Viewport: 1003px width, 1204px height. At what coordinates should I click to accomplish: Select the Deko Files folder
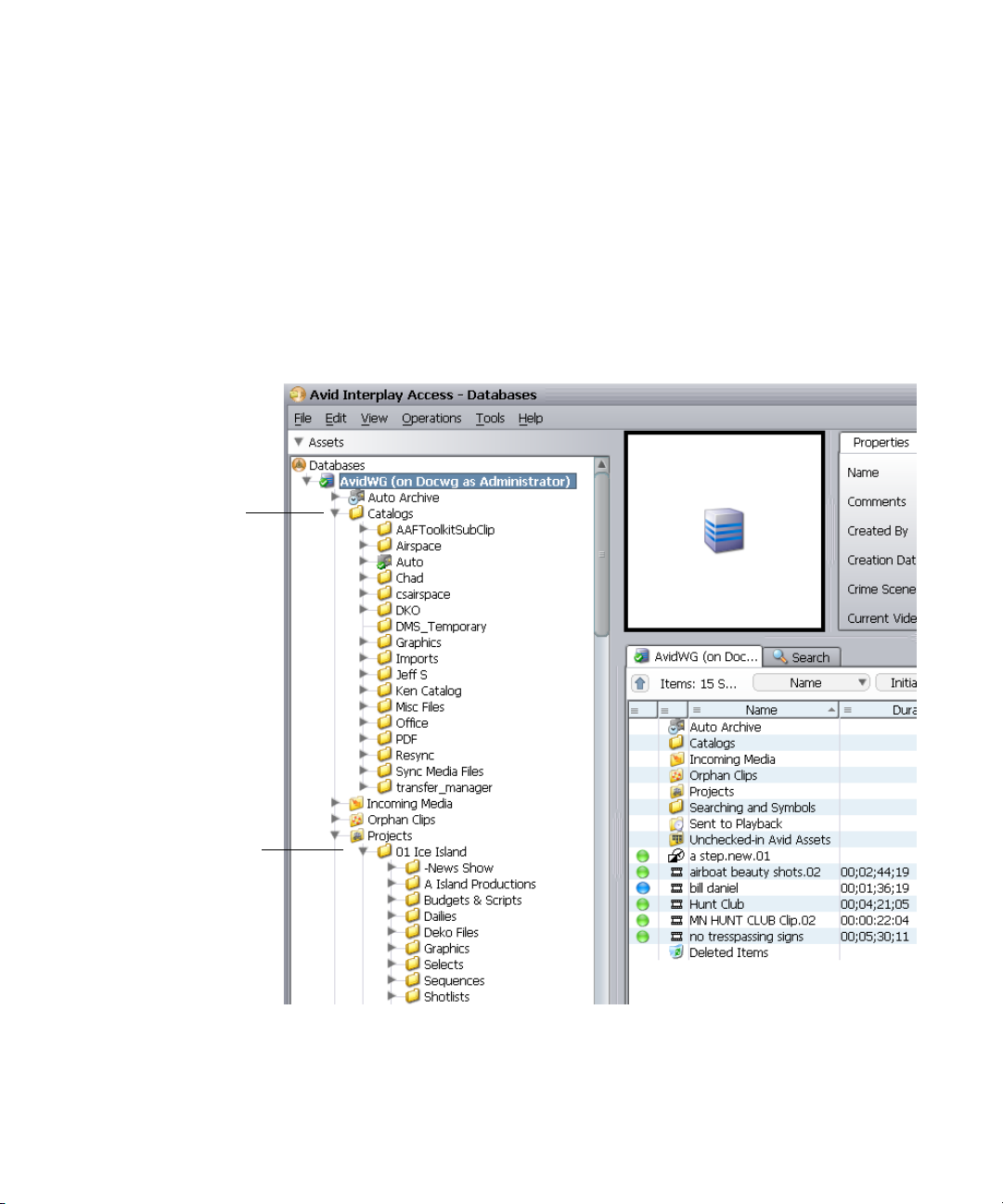(451, 933)
